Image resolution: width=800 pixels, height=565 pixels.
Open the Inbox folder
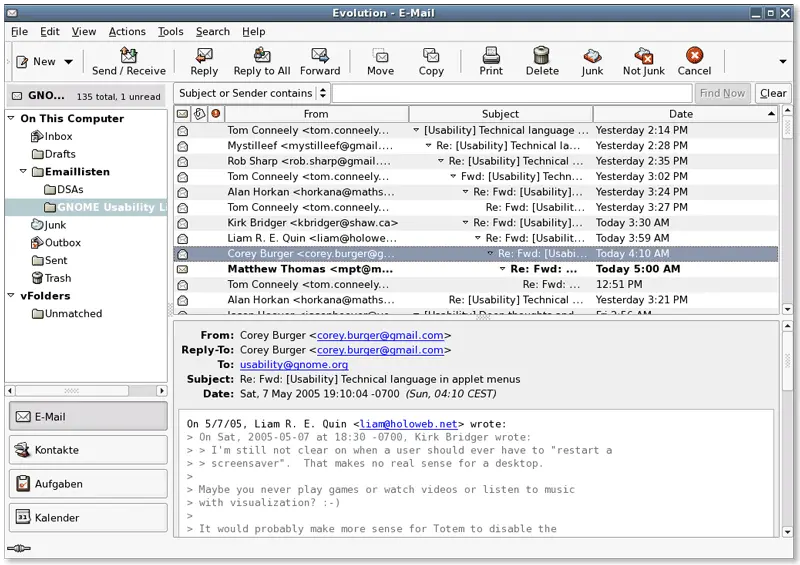click(52, 136)
